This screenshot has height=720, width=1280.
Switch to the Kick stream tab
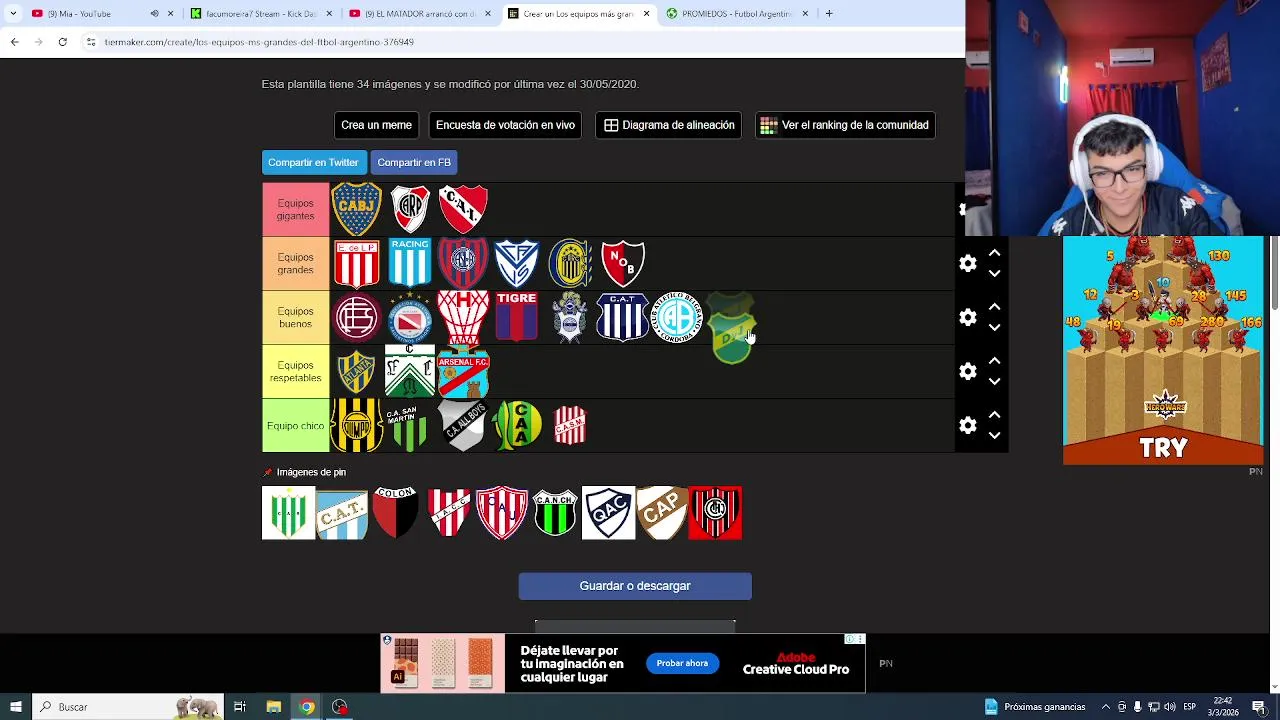point(261,13)
